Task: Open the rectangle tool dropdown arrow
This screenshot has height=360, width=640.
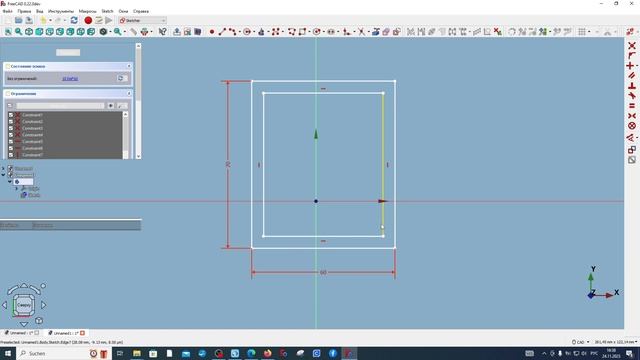Action: click(x=310, y=32)
